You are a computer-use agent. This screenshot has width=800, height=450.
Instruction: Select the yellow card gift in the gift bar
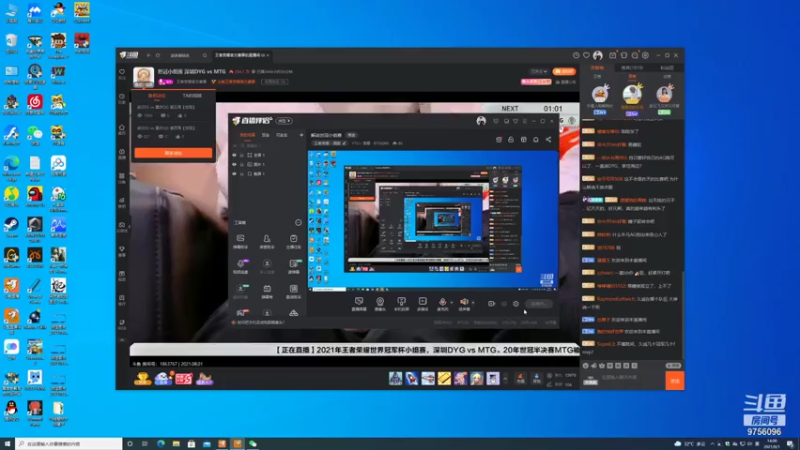(444, 378)
